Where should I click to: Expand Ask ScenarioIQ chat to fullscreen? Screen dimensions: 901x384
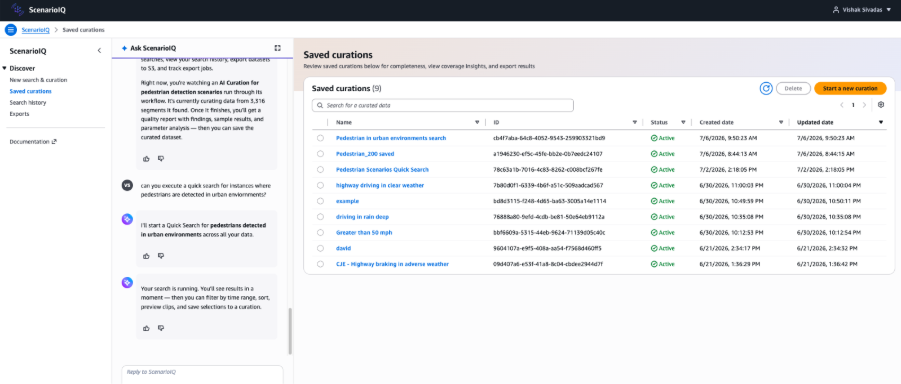tap(278, 48)
